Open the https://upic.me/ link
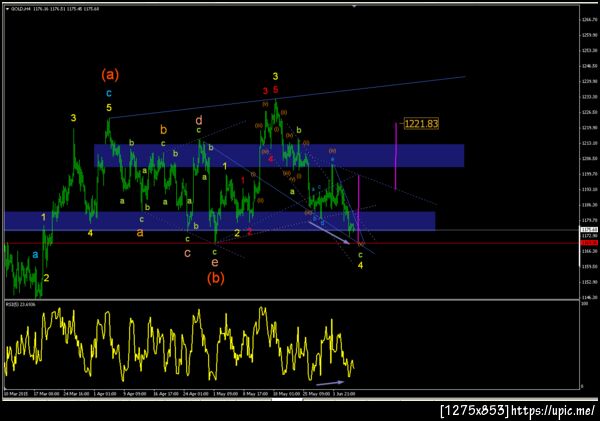 (x=553, y=411)
